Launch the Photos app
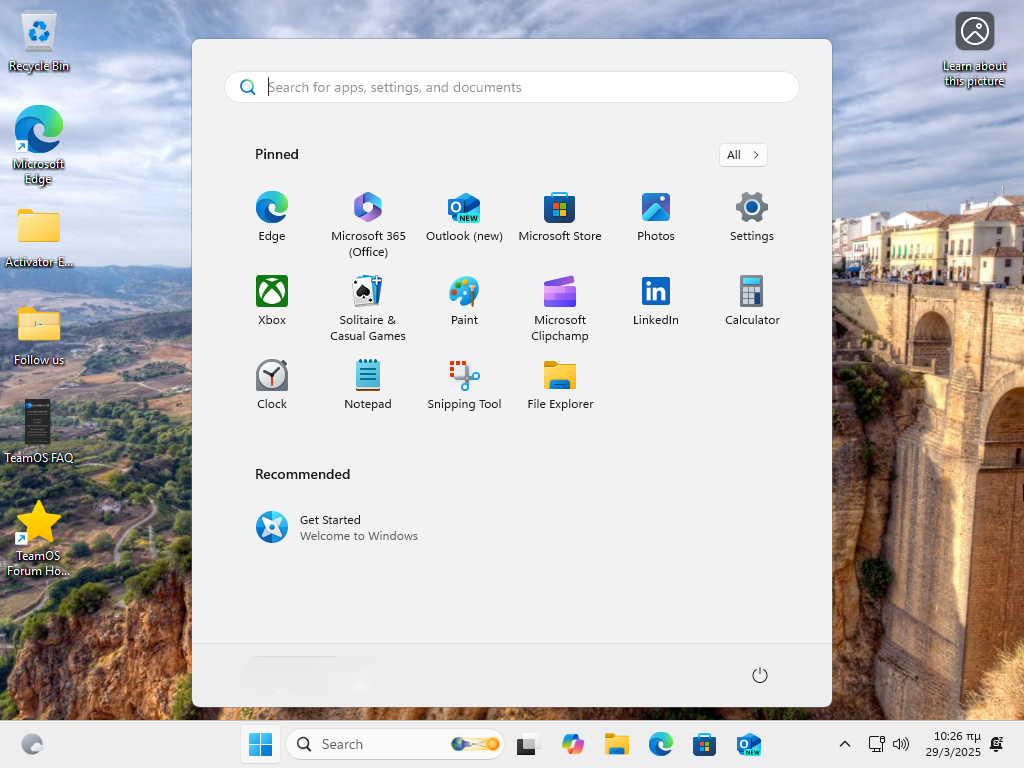 click(x=656, y=217)
